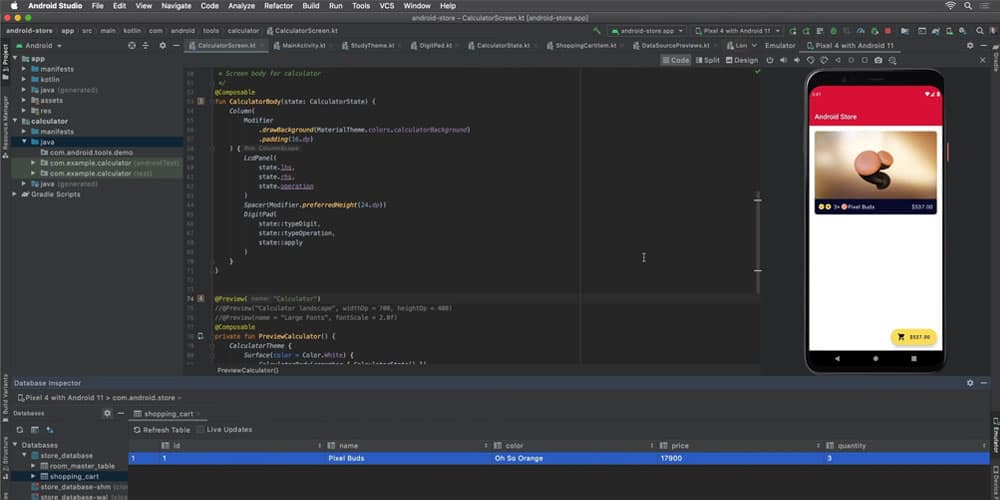
Task: Click the gutter icon beside the @Preview line
Action: pyautogui.click(x=201, y=298)
